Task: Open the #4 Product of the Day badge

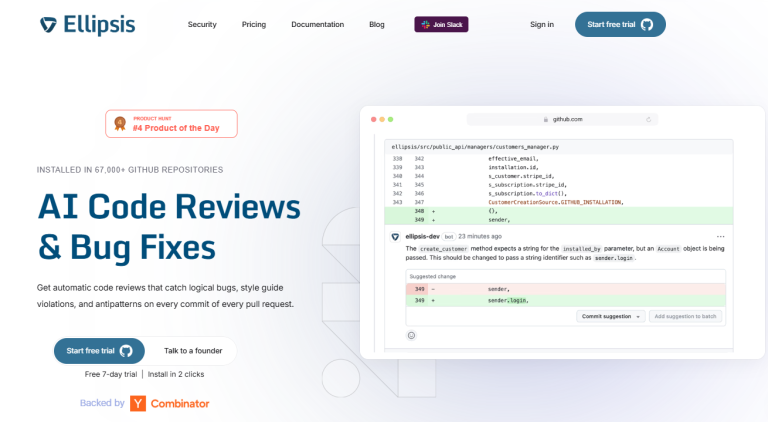Action: (172, 123)
